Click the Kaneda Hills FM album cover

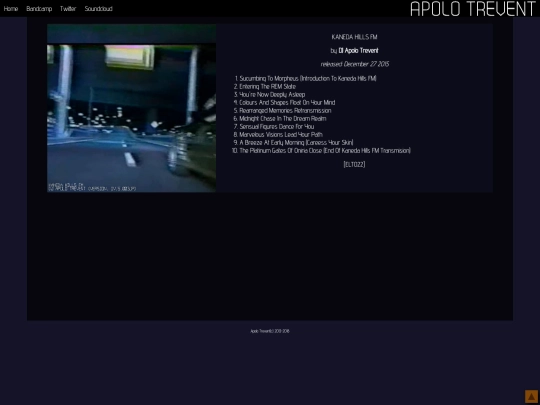[132, 108]
